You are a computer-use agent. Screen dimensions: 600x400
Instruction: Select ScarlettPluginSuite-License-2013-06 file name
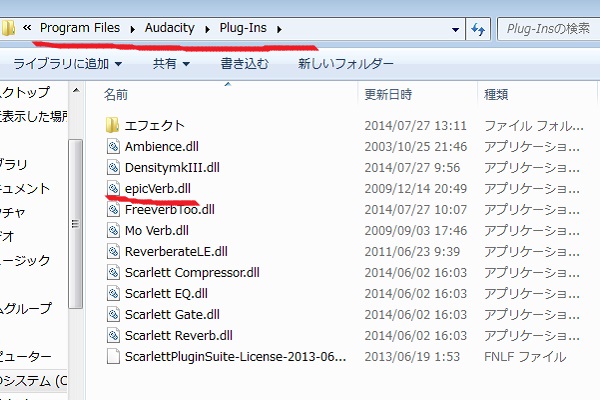pos(235,357)
